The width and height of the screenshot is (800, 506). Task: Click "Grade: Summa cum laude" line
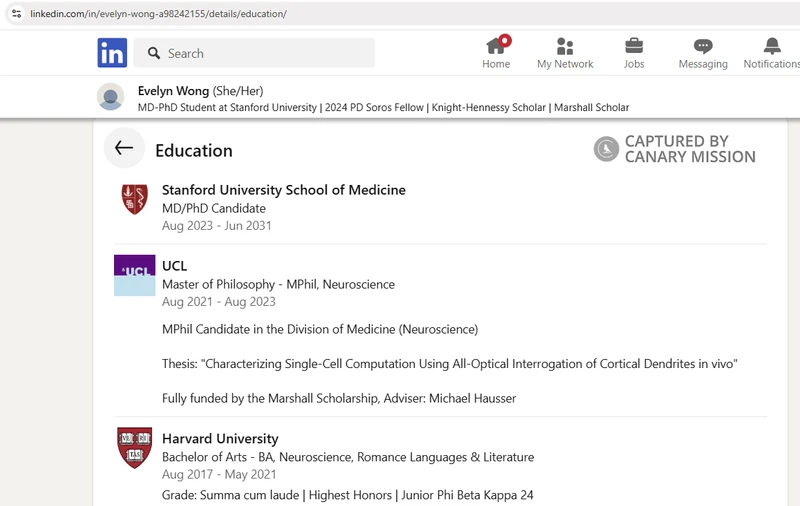click(x=347, y=495)
